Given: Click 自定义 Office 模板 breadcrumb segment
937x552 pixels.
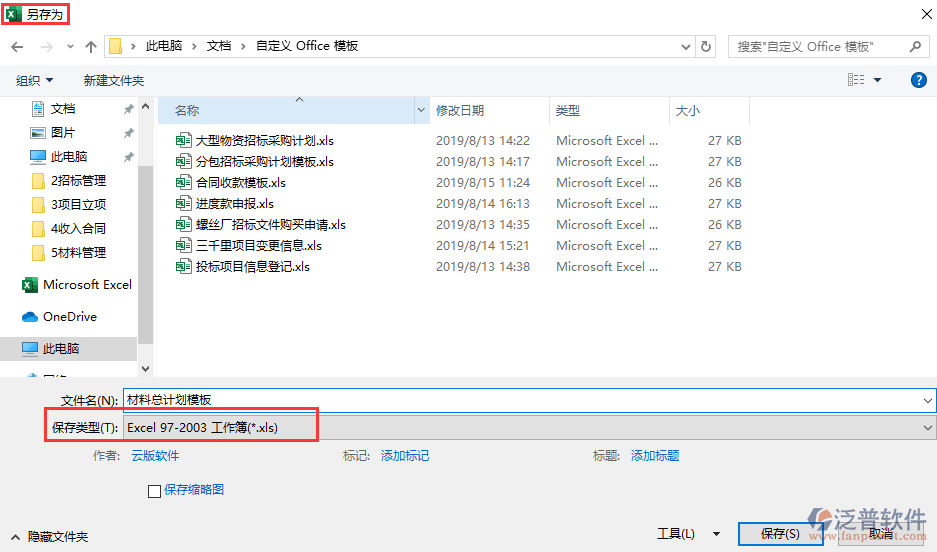Looking at the screenshot, I should coord(307,46).
